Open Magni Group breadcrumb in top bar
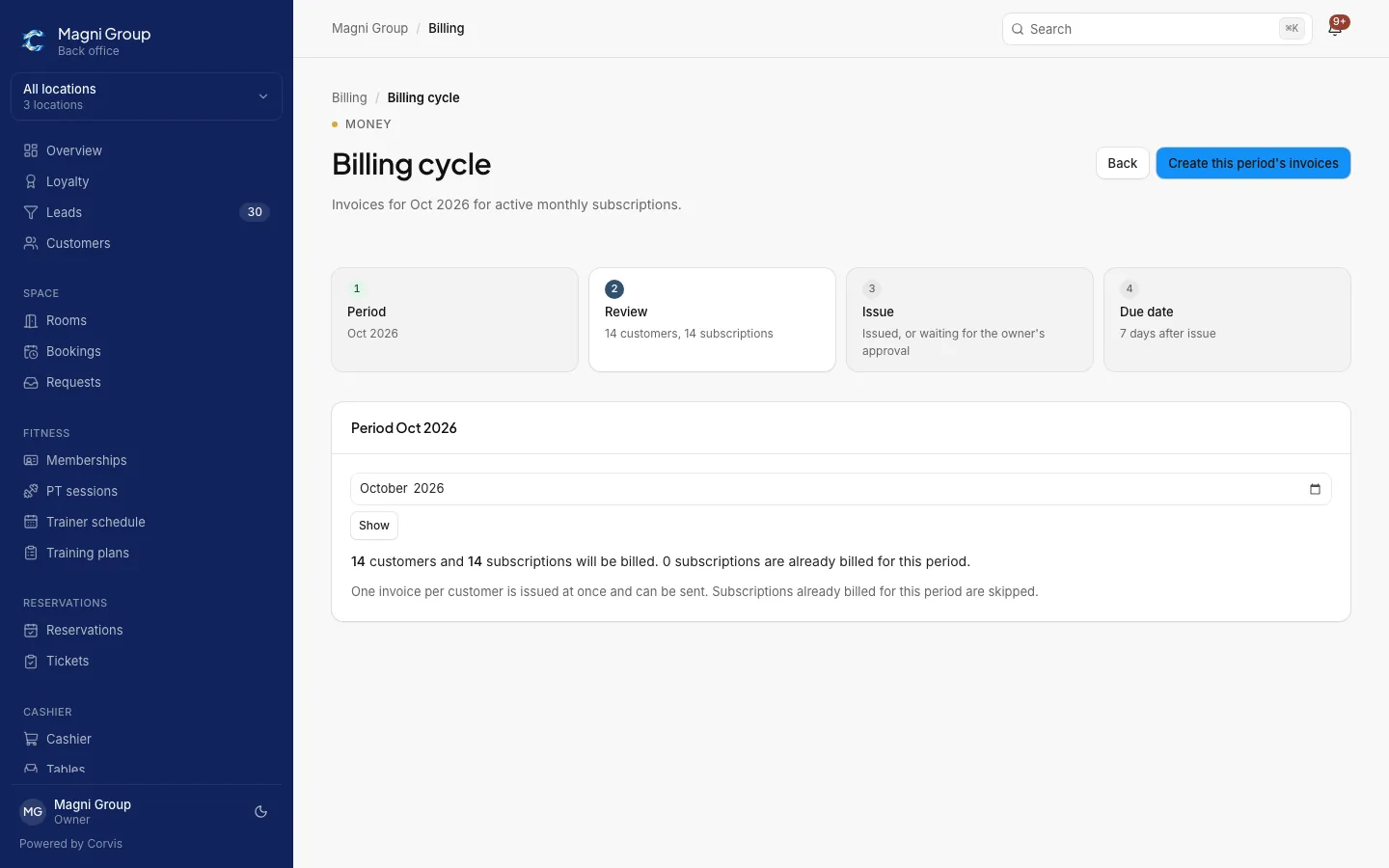This screenshot has width=1389, height=868. click(x=369, y=28)
